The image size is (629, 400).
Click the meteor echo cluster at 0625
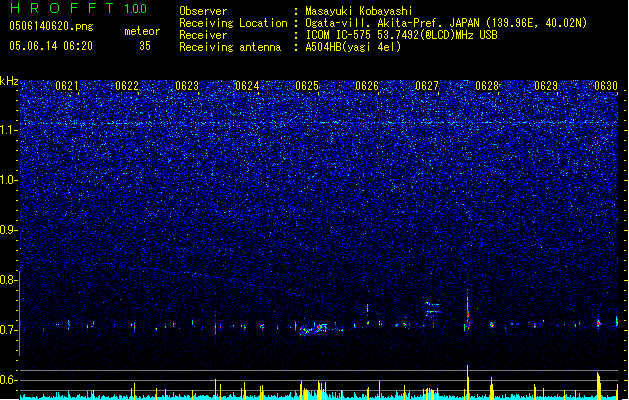pos(314,328)
